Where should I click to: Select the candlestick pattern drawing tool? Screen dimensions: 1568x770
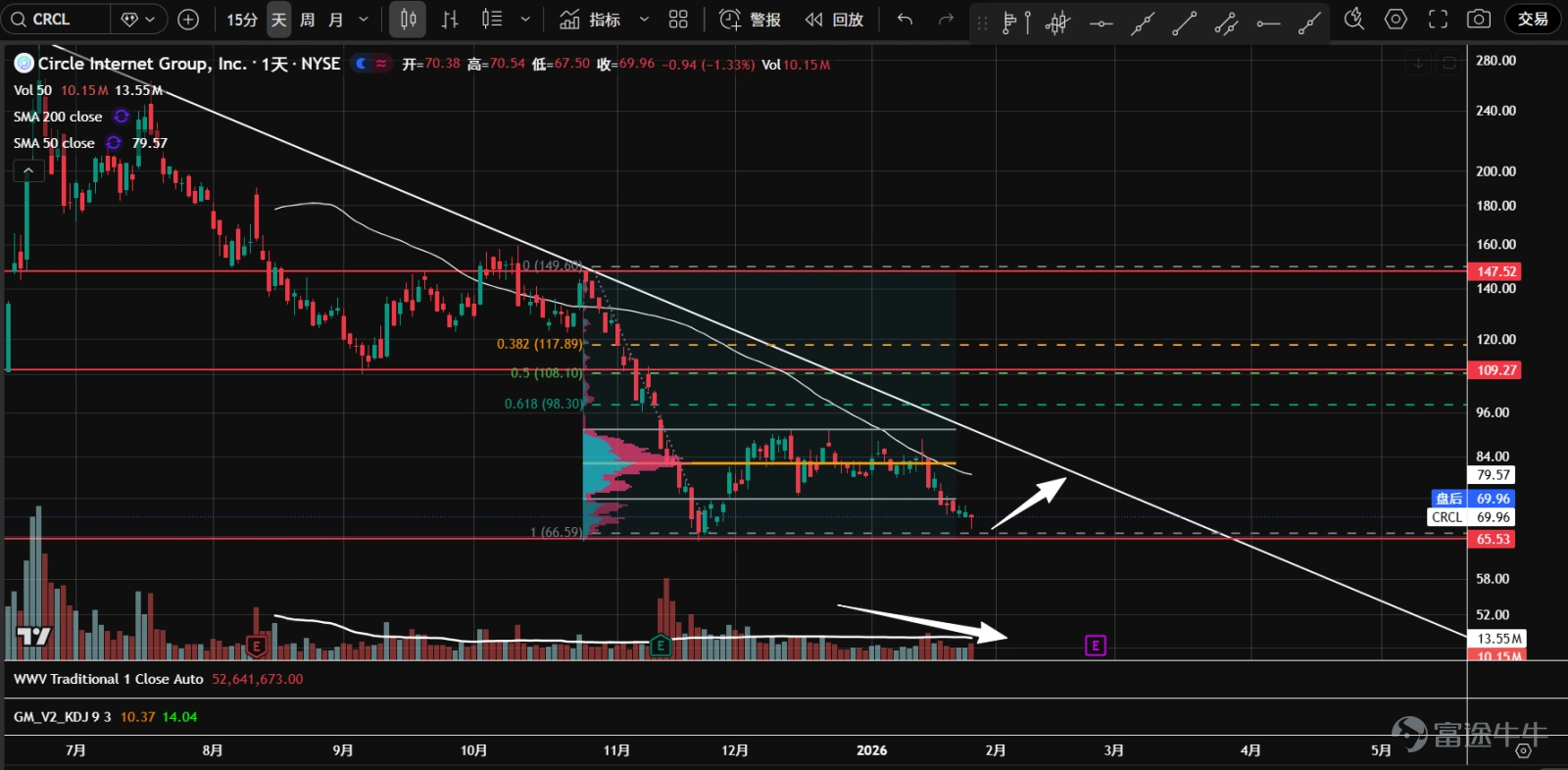tap(1057, 23)
